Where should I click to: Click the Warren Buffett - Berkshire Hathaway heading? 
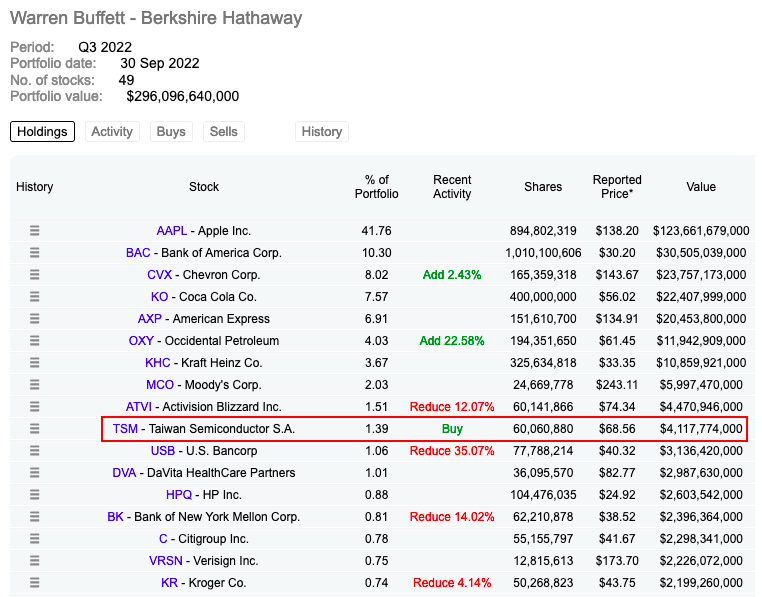(156, 18)
